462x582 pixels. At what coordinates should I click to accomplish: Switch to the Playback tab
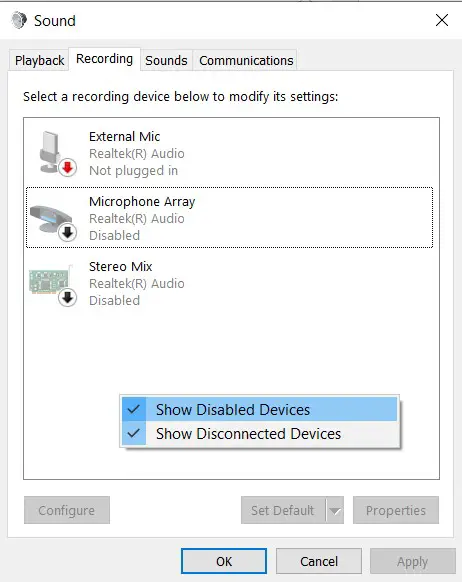(x=39, y=60)
